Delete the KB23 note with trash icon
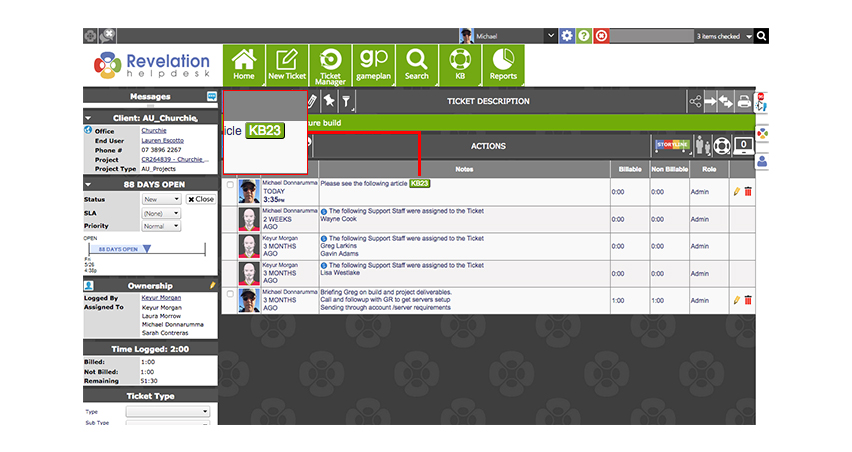 [748, 191]
